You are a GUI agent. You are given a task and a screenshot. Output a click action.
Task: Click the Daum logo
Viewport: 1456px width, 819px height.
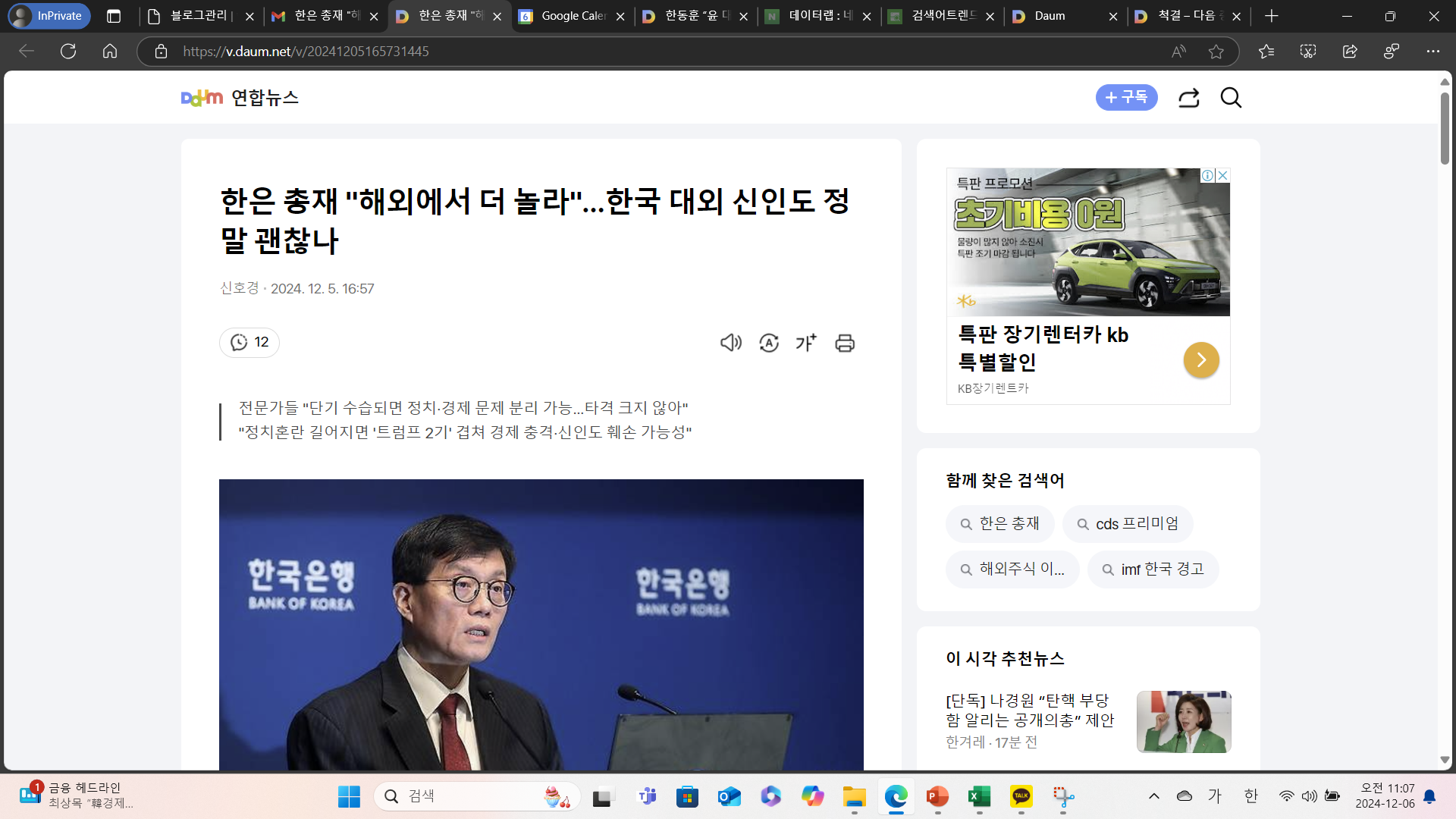coord(202,98)
